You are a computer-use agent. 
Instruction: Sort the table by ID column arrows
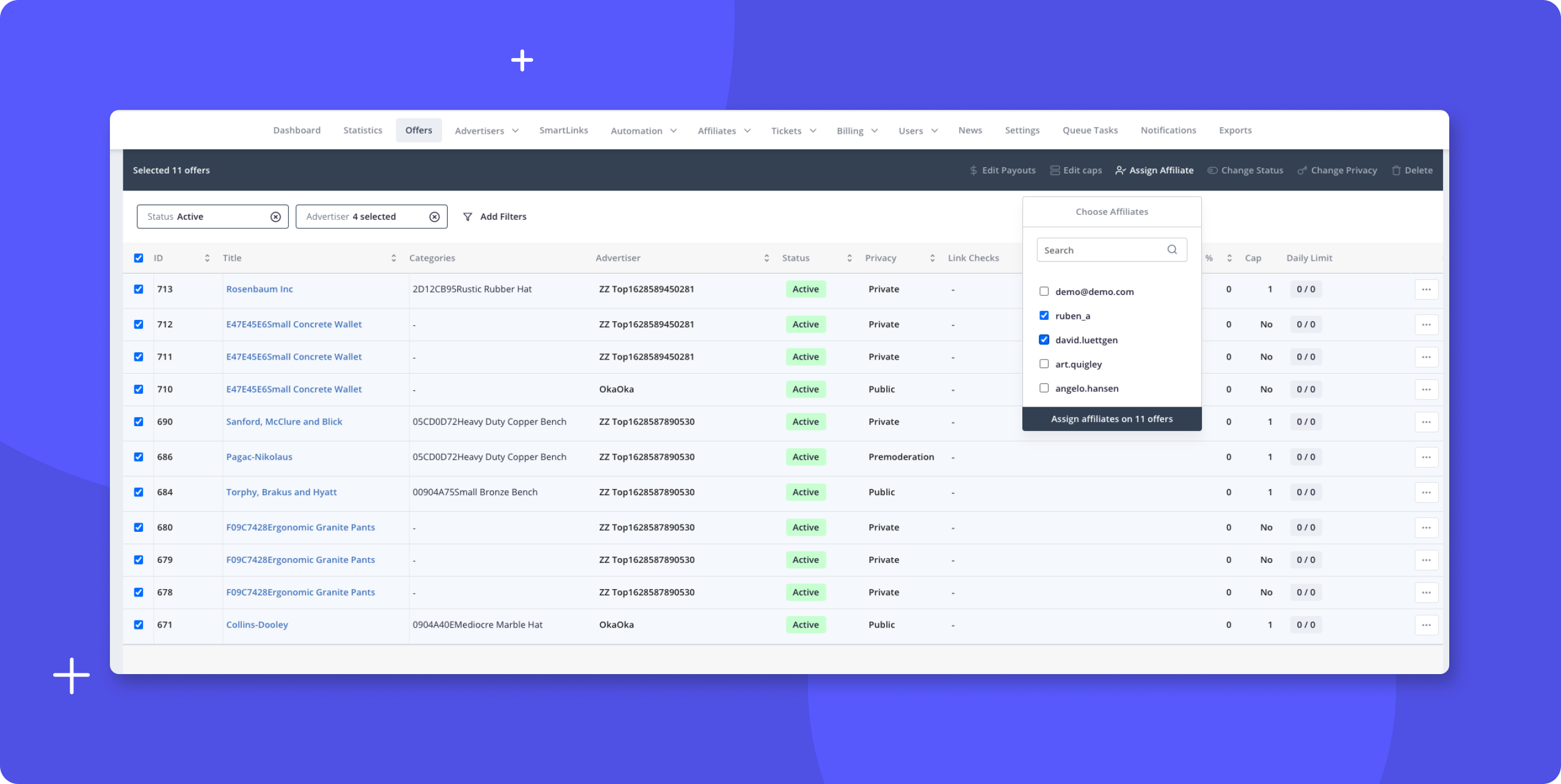[x=207, y=258]
